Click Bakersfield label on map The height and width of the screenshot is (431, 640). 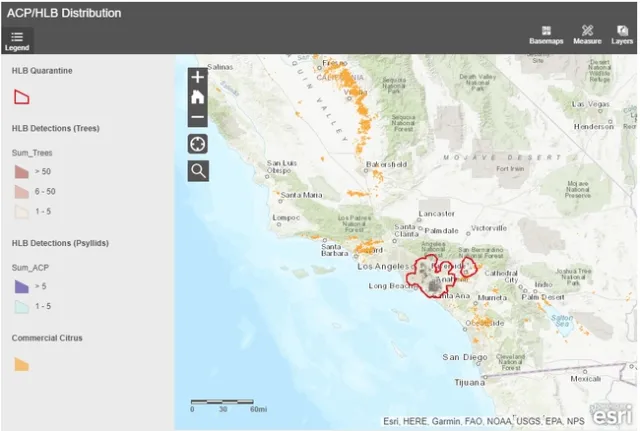tap(387, 164)
